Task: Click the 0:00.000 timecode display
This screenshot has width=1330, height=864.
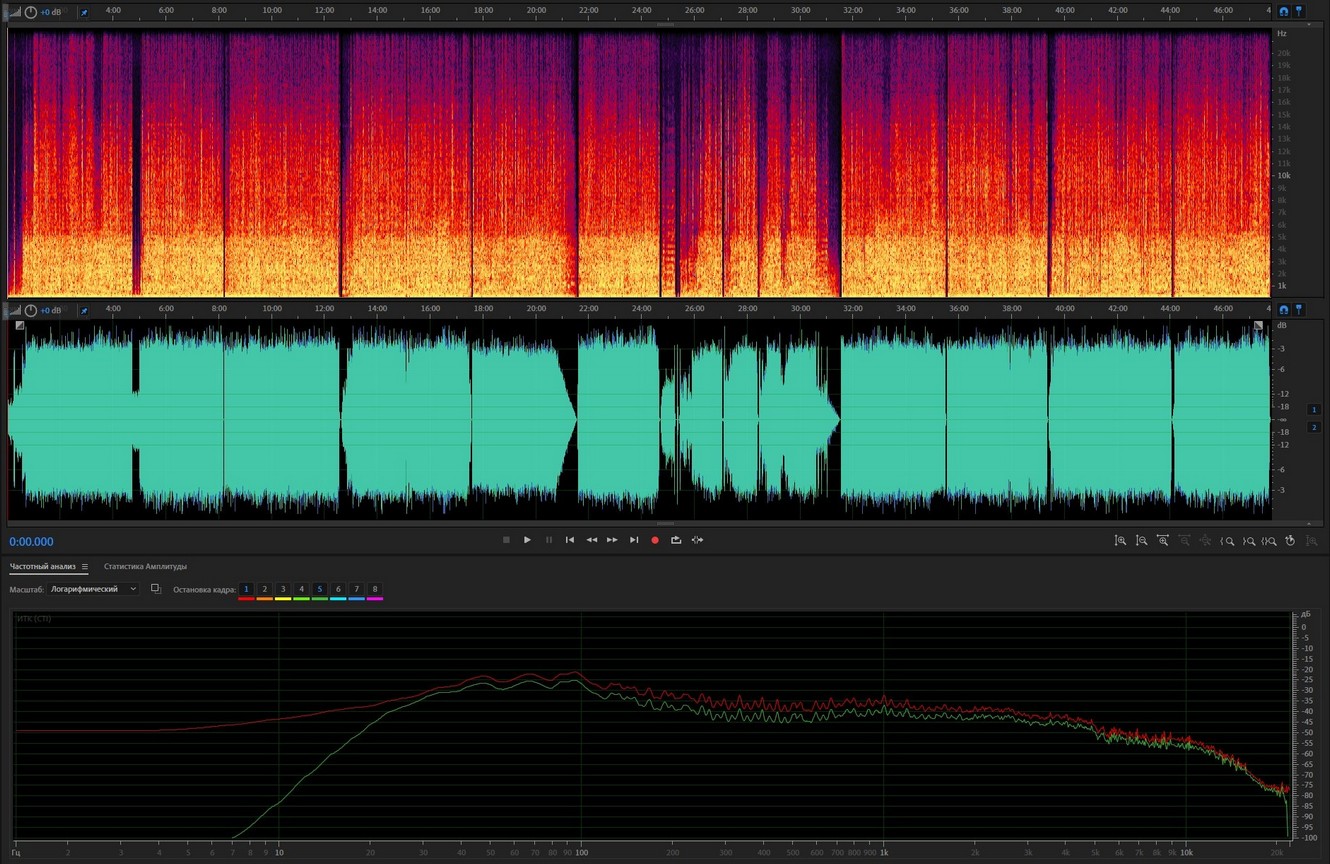Action: click(x=32, y=542)
